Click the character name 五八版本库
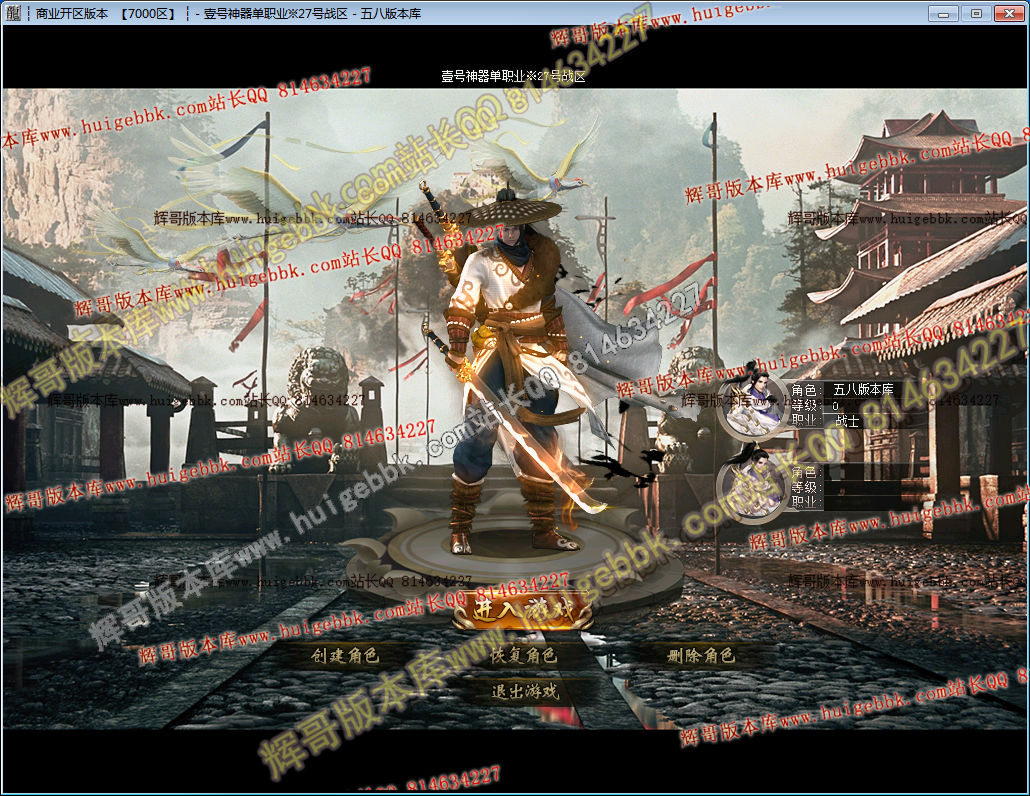The image size is (1030, 796). point(863,389)
